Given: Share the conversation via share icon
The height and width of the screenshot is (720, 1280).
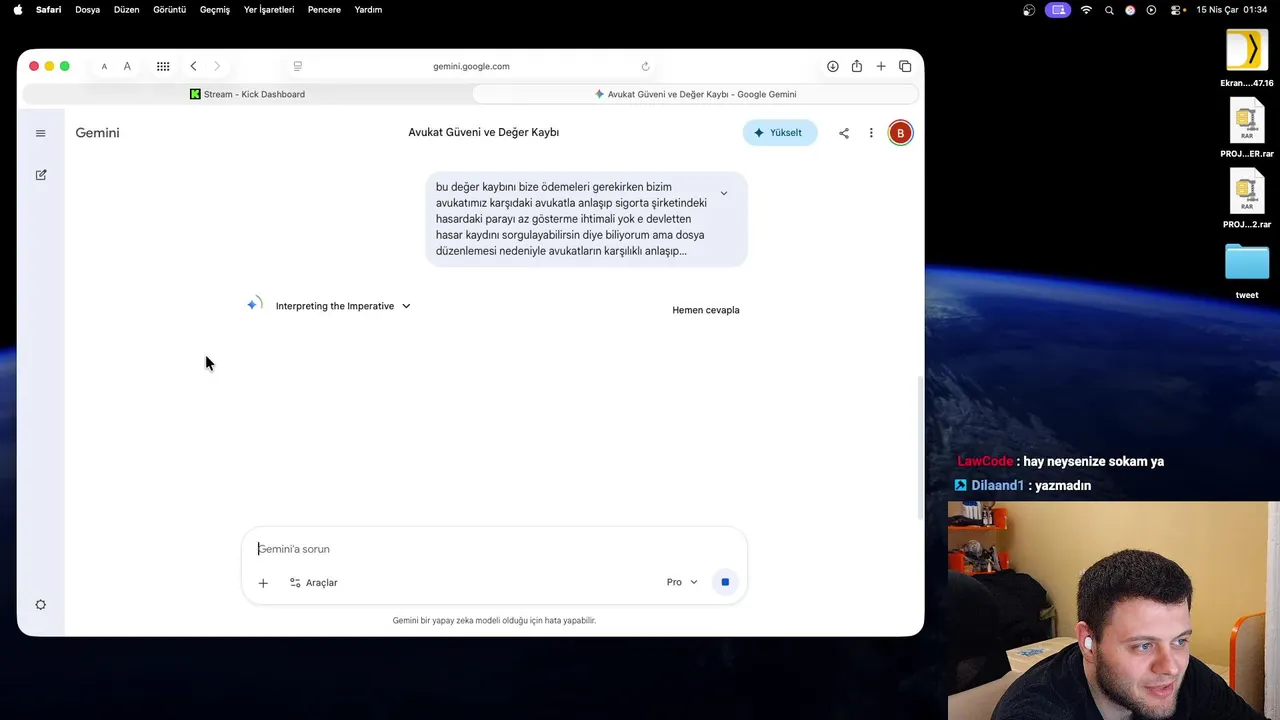Looking at the screenshot, I should click(844, 133).
